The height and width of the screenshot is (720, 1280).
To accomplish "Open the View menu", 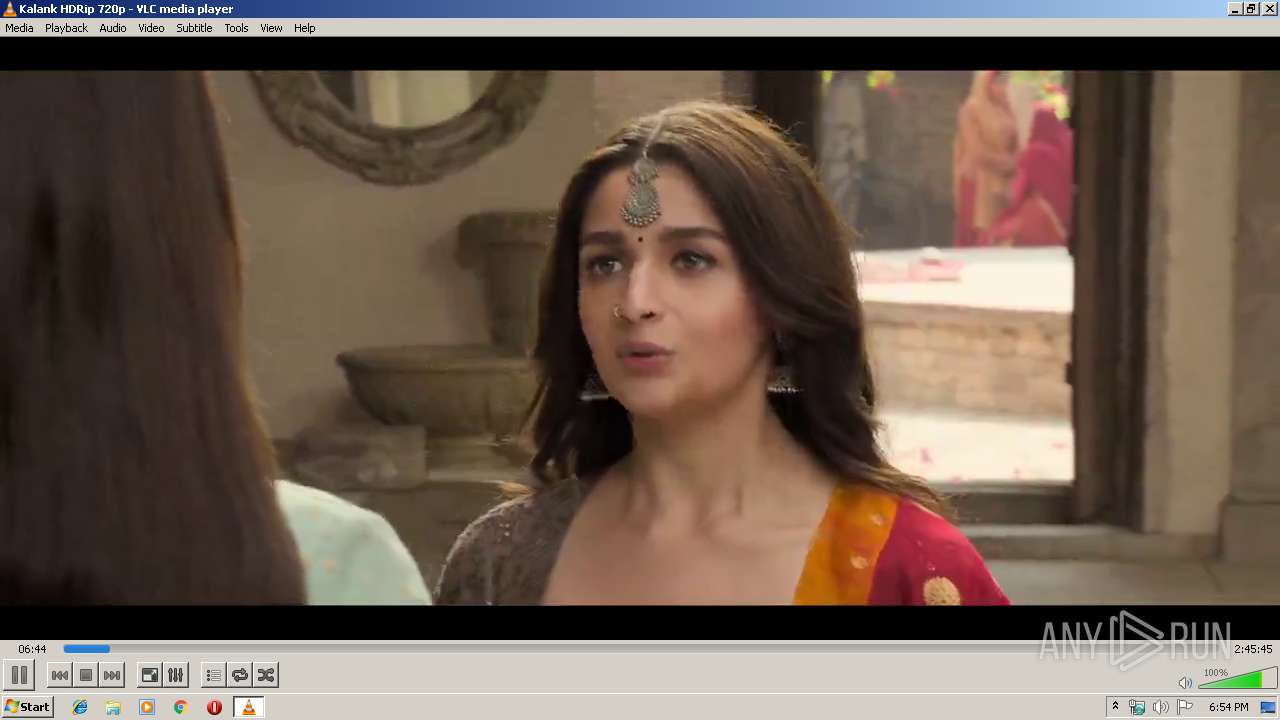I will (x=271, y=28).
